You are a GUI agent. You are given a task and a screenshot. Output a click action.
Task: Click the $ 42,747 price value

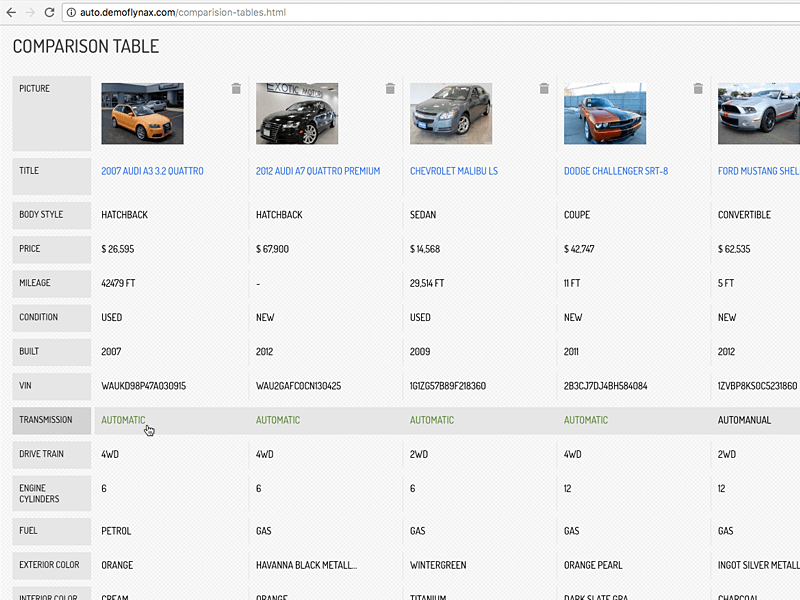click(579, 249)
